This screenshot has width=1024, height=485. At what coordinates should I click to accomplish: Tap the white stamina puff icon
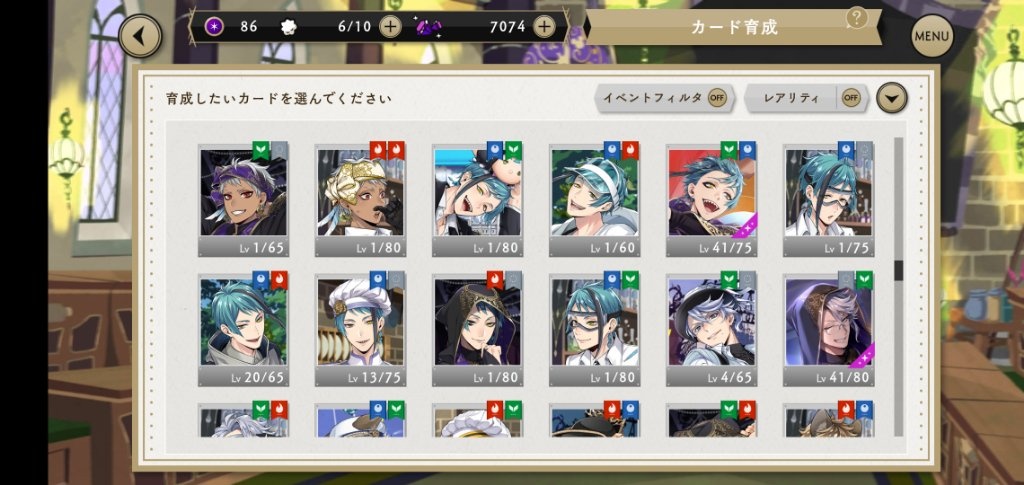[x=288, y=27]
